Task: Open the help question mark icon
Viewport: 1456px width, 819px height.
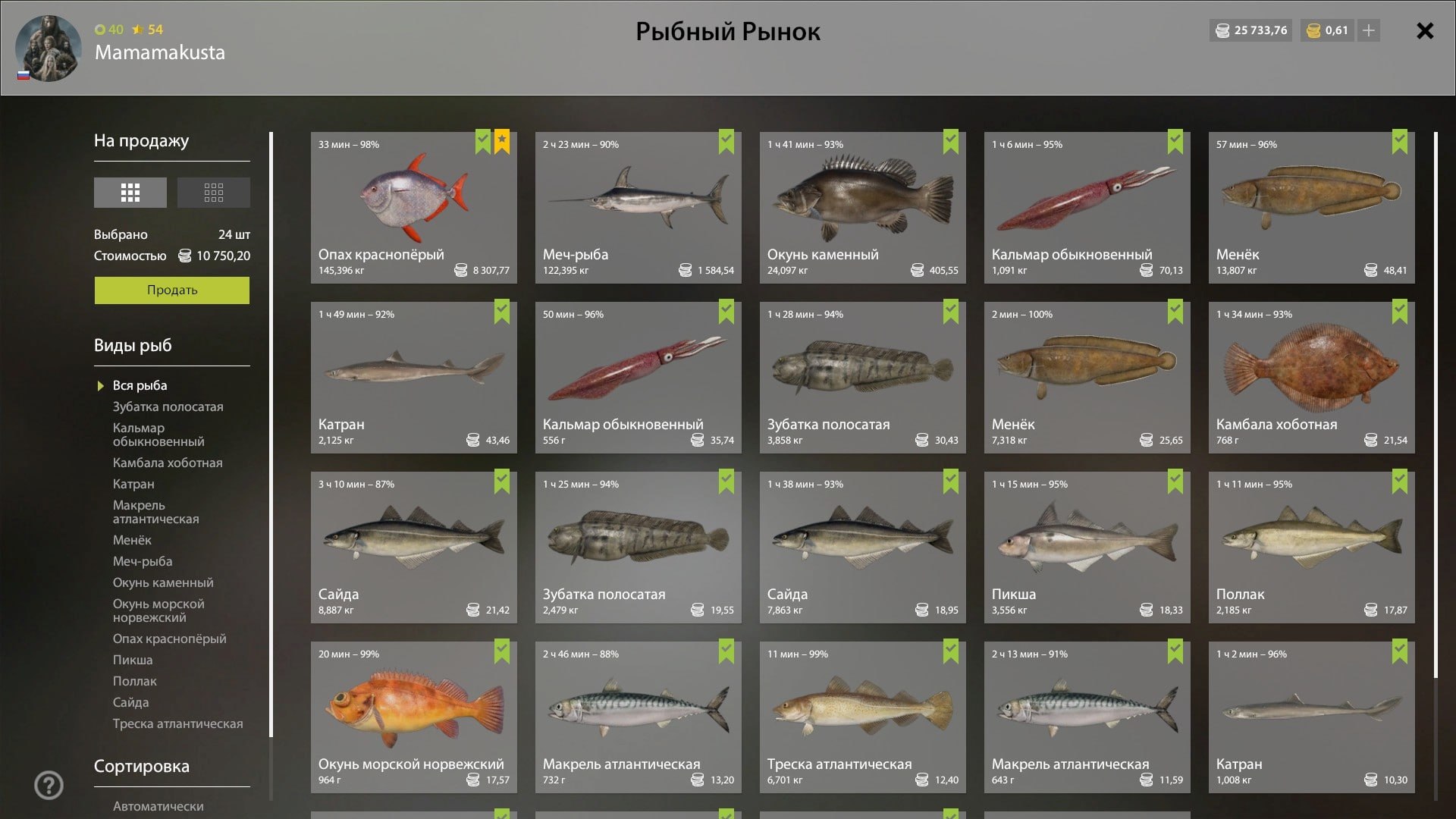Action: pos(49,786)
